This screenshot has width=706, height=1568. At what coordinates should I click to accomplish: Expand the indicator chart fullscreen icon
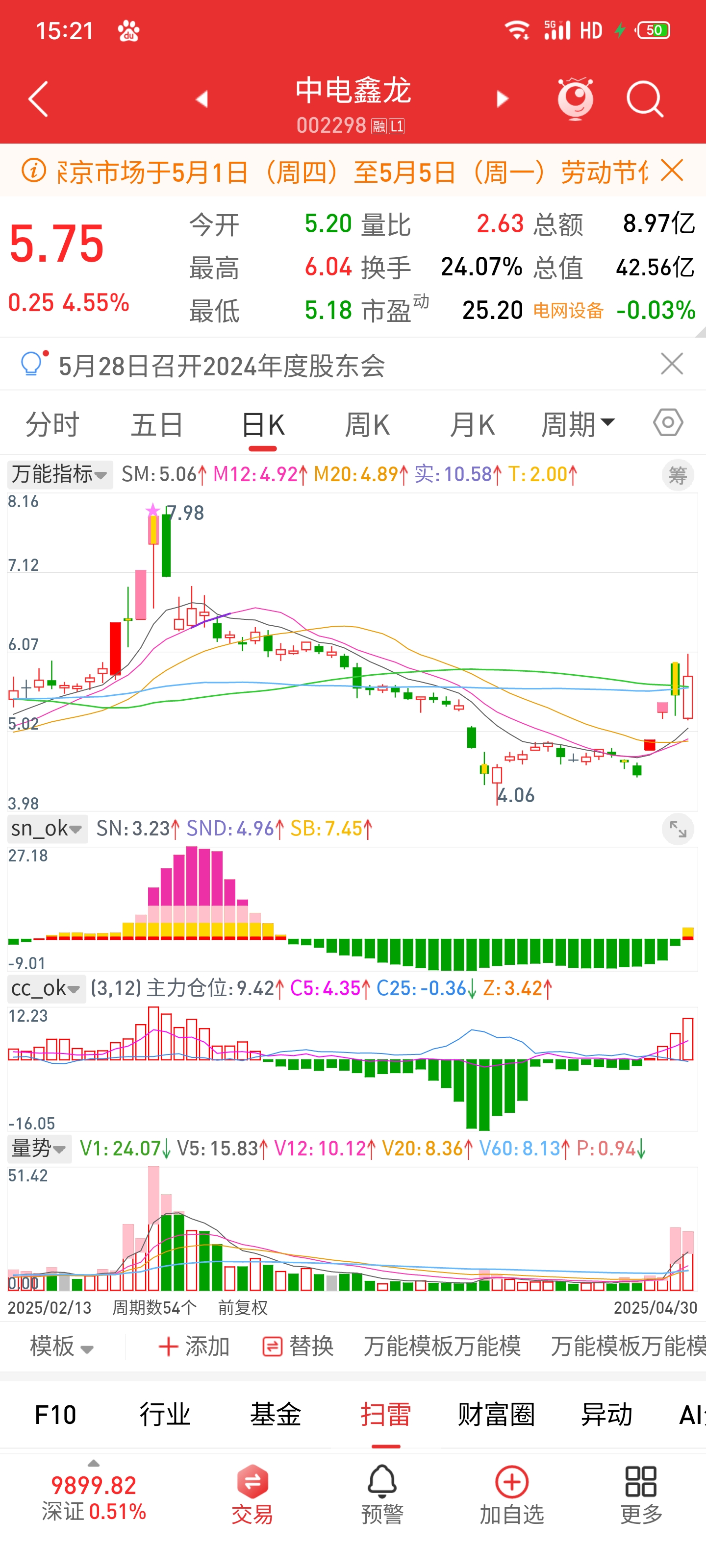coord(678,829)
